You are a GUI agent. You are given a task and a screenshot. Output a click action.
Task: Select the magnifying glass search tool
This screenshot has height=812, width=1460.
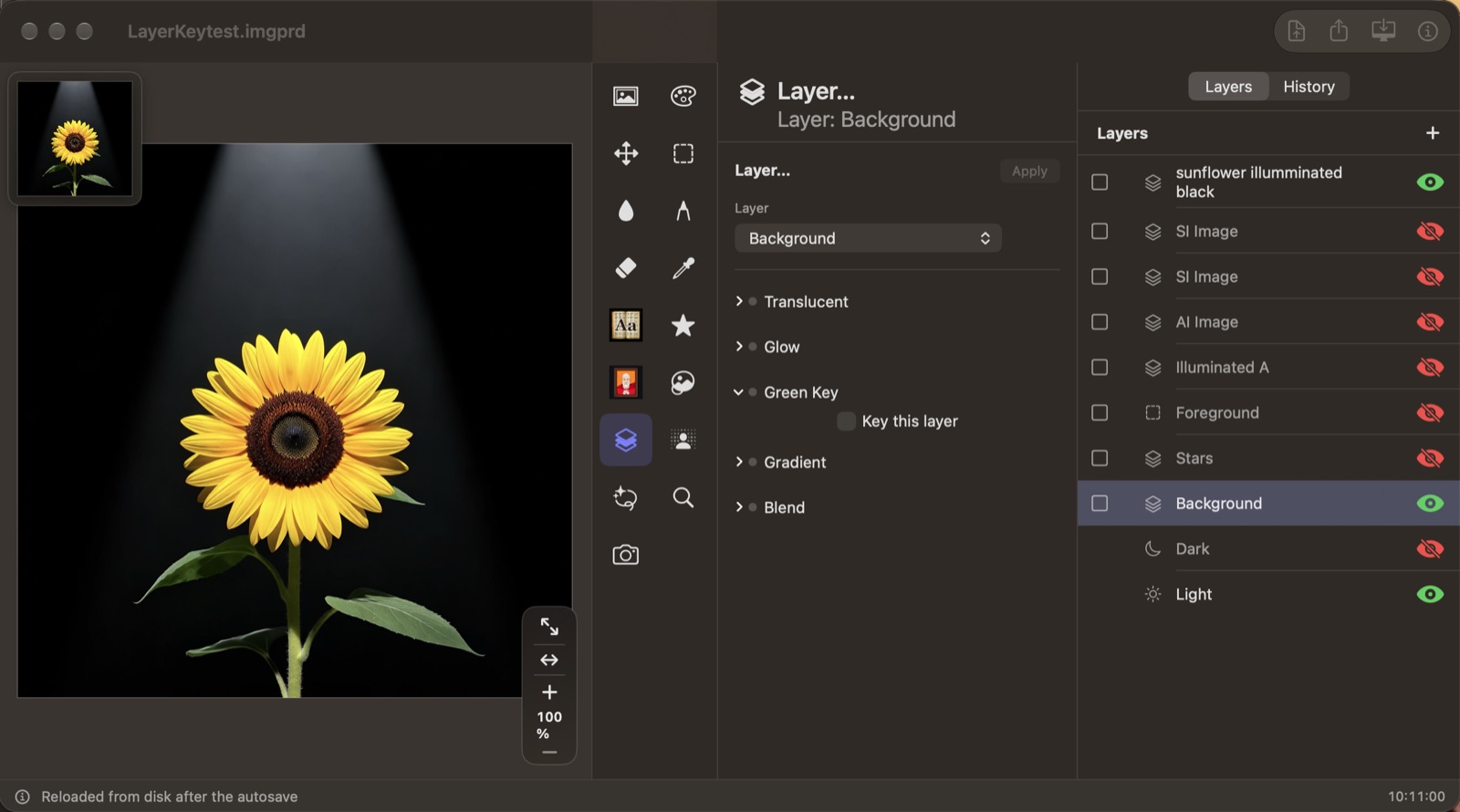pos(683,497)
